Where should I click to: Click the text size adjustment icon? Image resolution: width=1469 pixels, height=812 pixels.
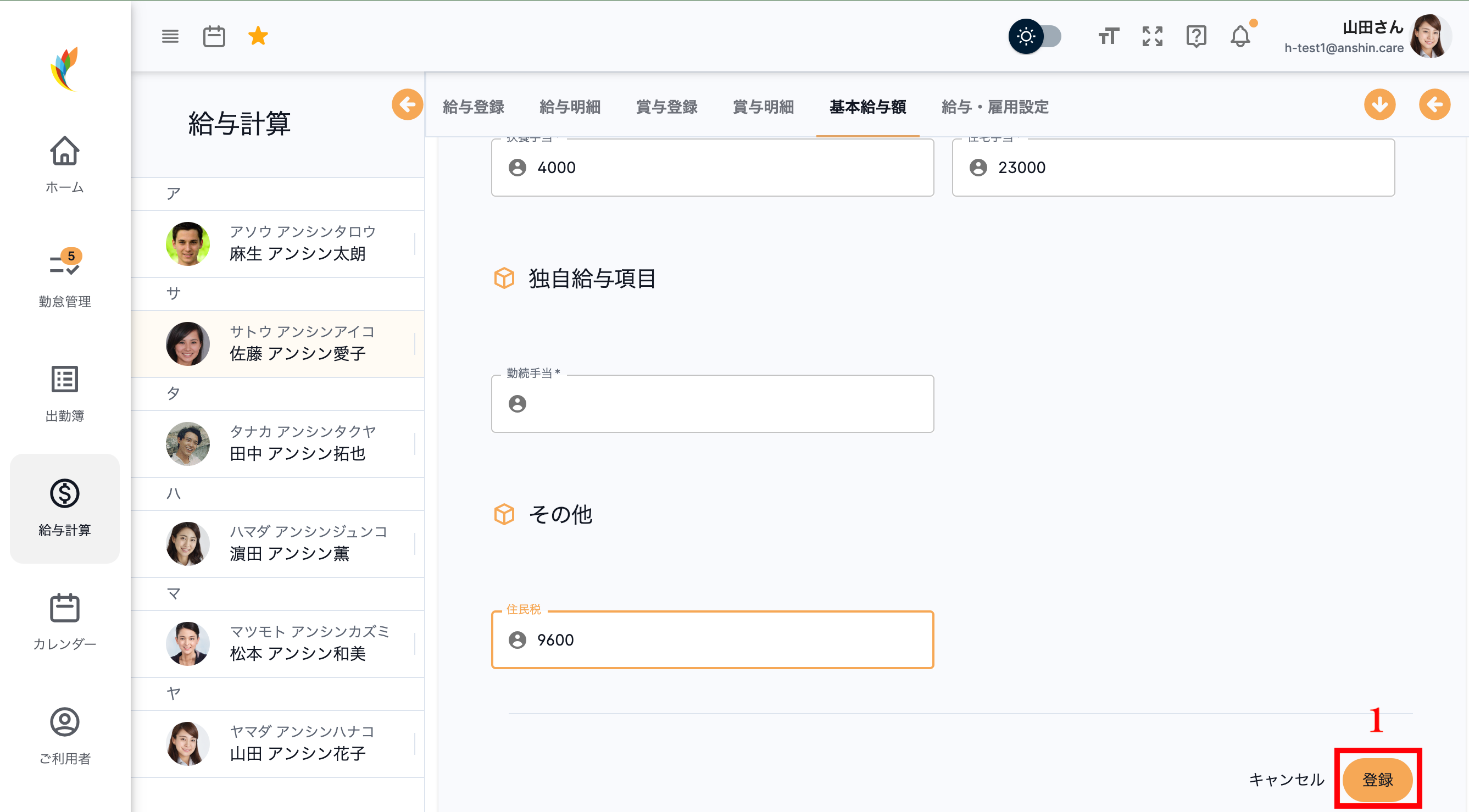1108,36
